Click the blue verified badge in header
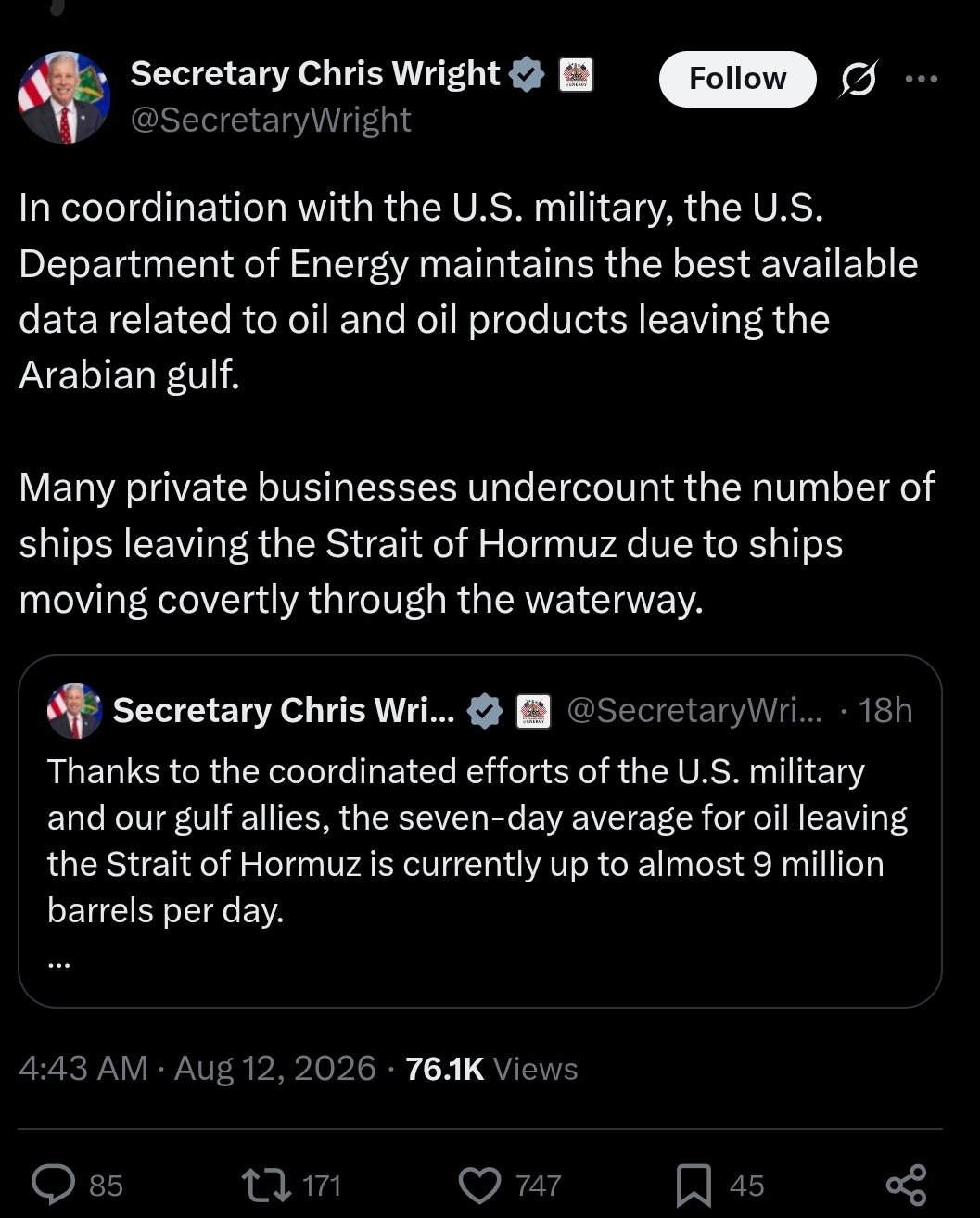The width and height of the screenshot is (980, 1218). pos(528,74)
